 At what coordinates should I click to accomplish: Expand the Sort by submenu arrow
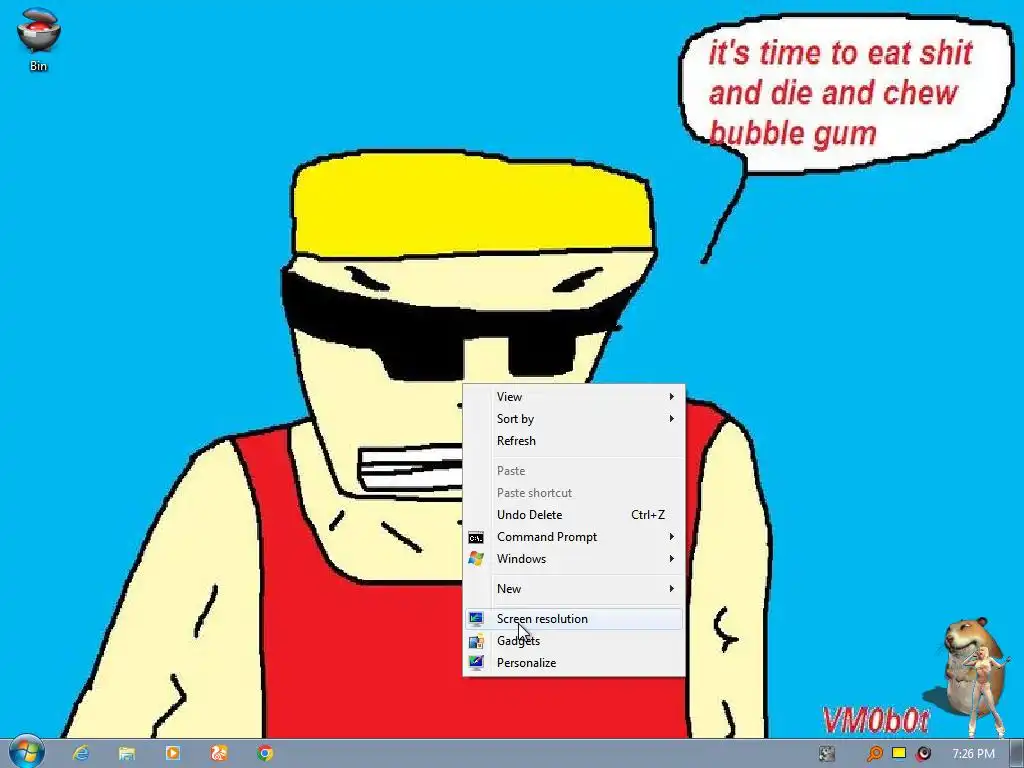point(671,419)
